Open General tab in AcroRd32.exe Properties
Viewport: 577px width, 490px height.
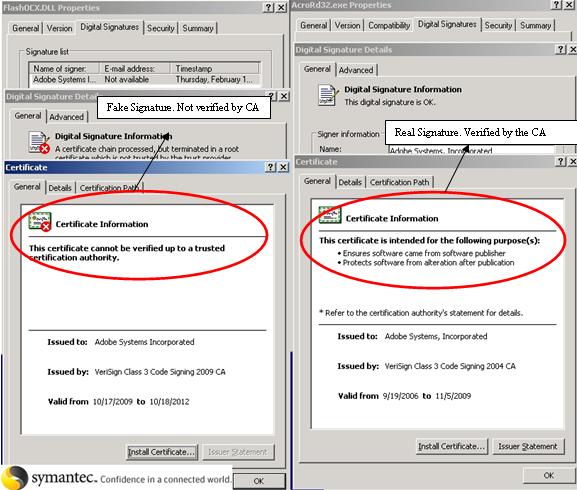(314, 25)
